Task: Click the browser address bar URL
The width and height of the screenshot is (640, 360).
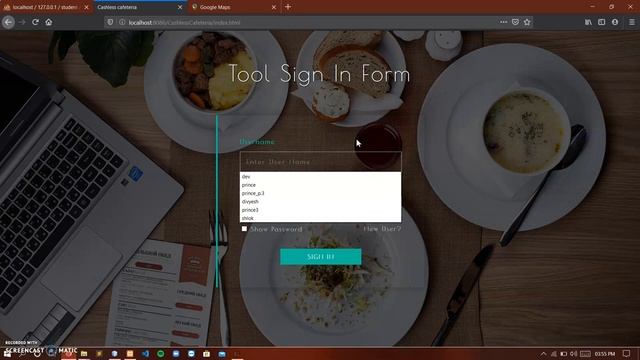Action: pos(184,23)
